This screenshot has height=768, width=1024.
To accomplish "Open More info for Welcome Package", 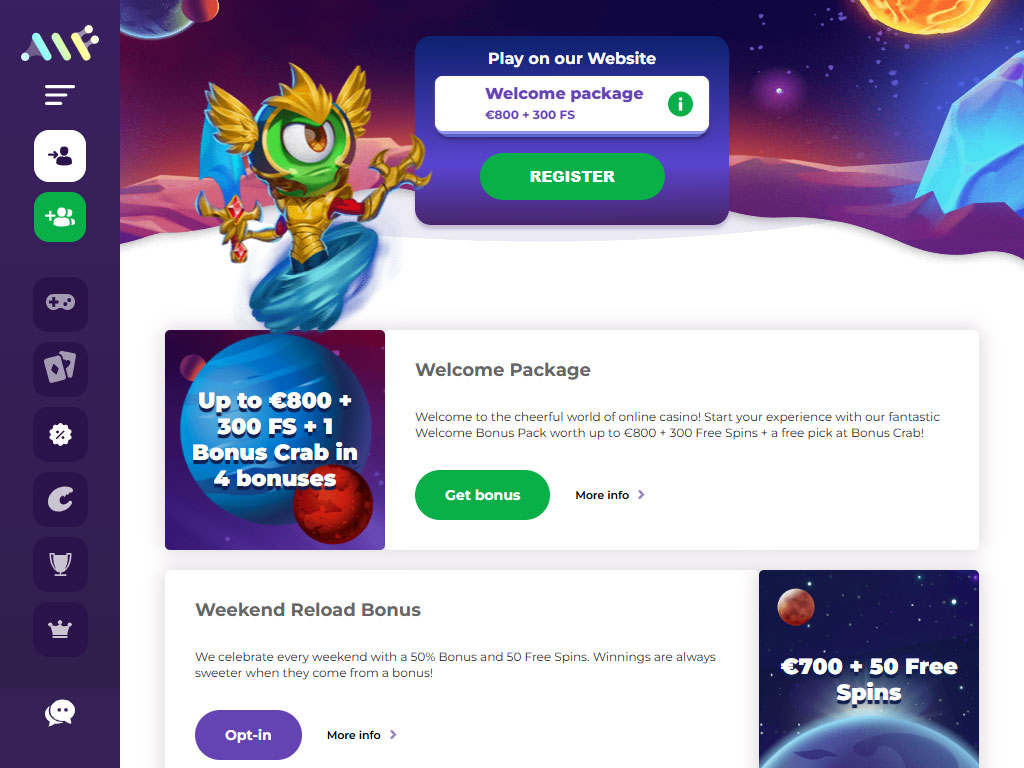I will [610, 495].
